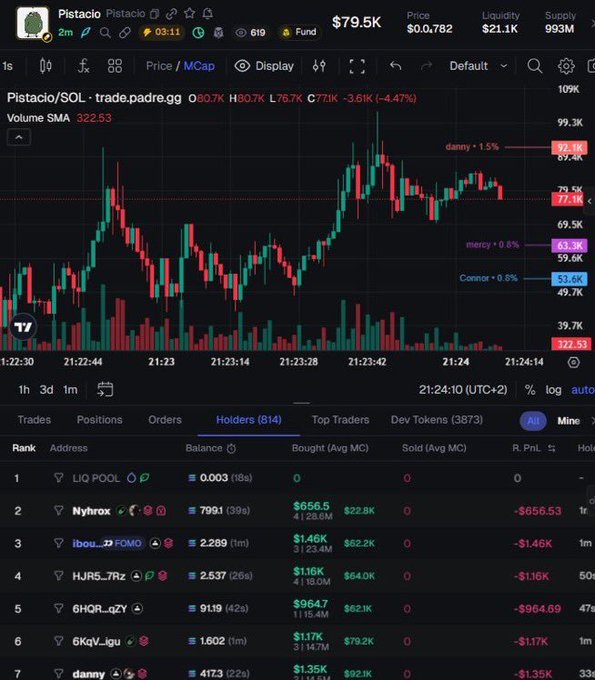
Task: Open the fx indicators menu
Action: 83,66
